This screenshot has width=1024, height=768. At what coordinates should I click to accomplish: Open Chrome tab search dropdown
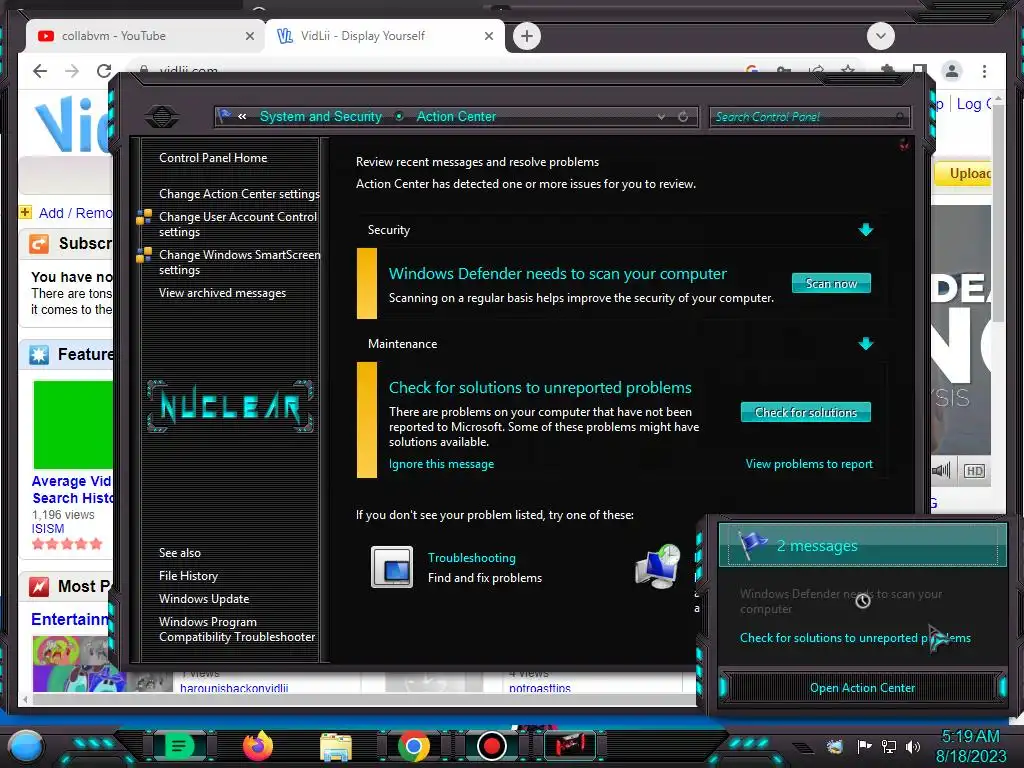(880, 36)
